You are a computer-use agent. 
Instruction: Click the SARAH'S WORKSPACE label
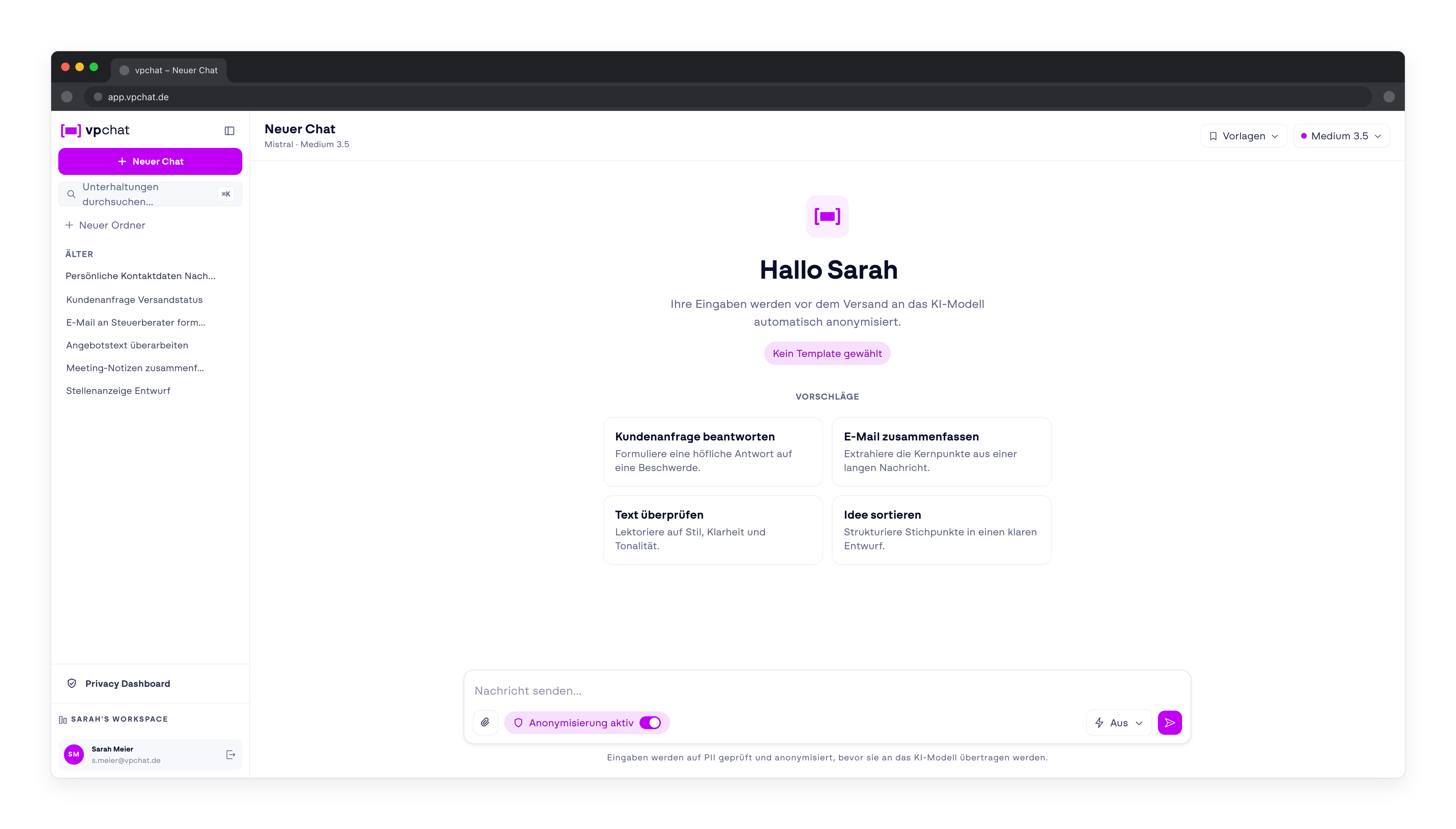pyautogui.click(x=119, y=719)
